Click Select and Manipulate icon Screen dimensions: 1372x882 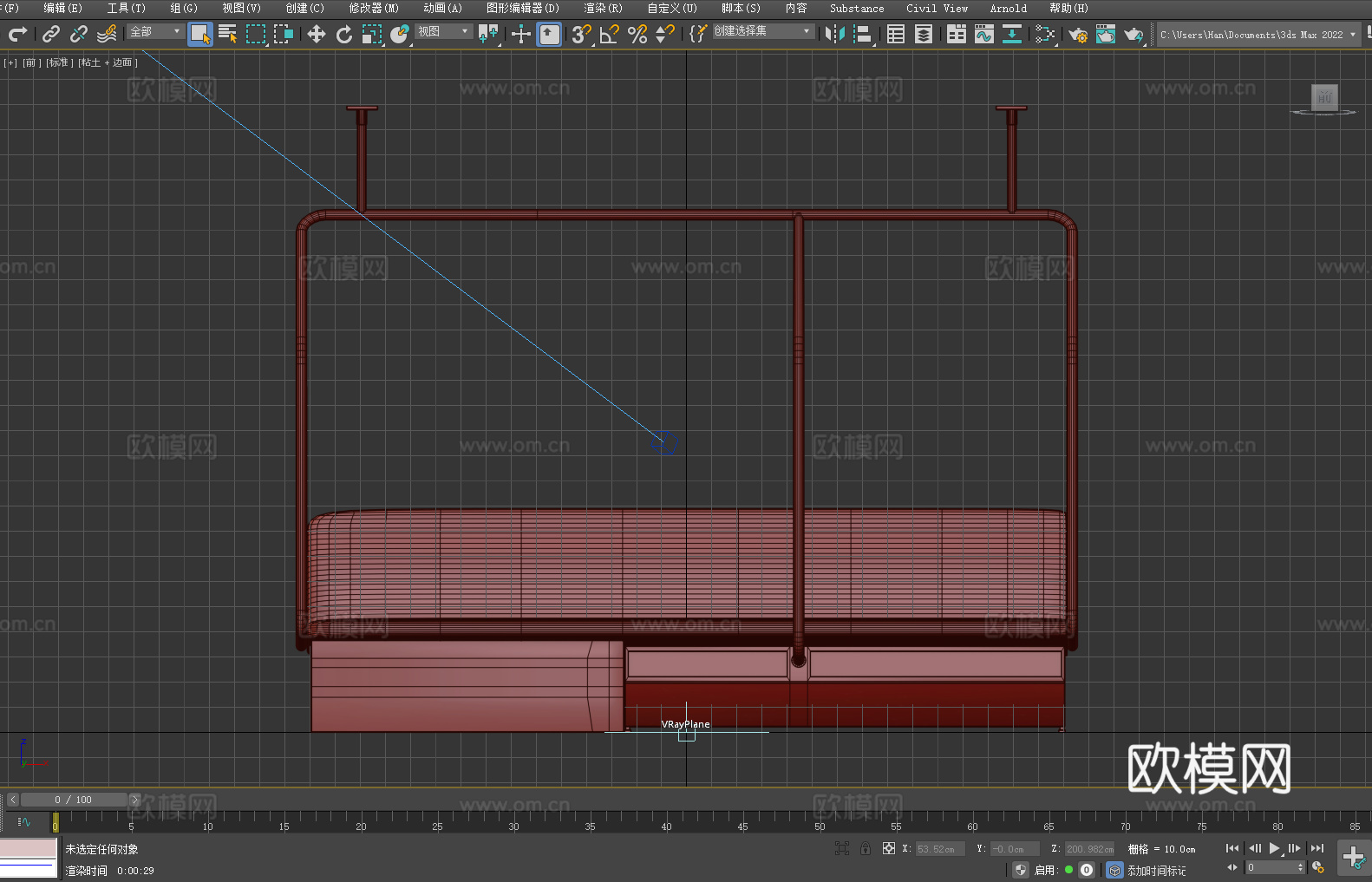click(x=521, y=34)
